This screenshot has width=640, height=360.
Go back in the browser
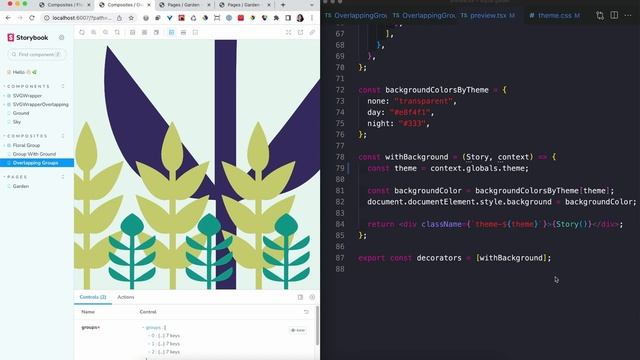8,18
